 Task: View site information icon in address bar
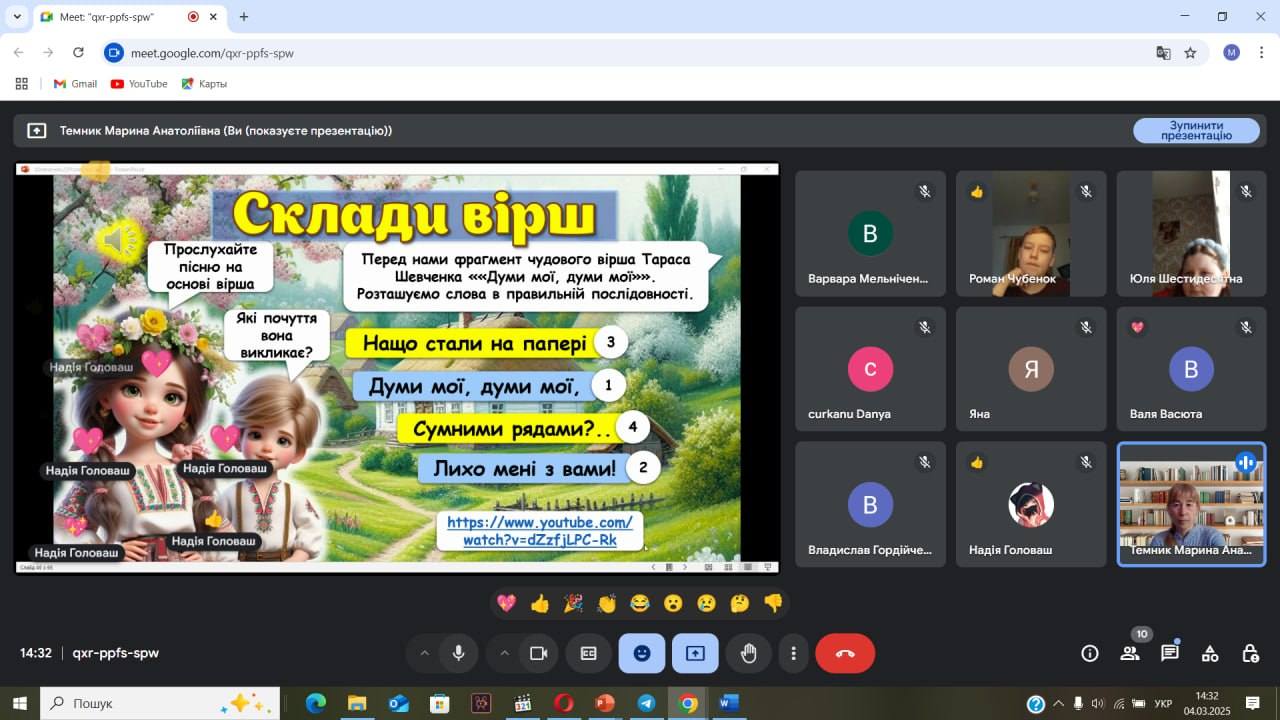(x=113, y=53)
